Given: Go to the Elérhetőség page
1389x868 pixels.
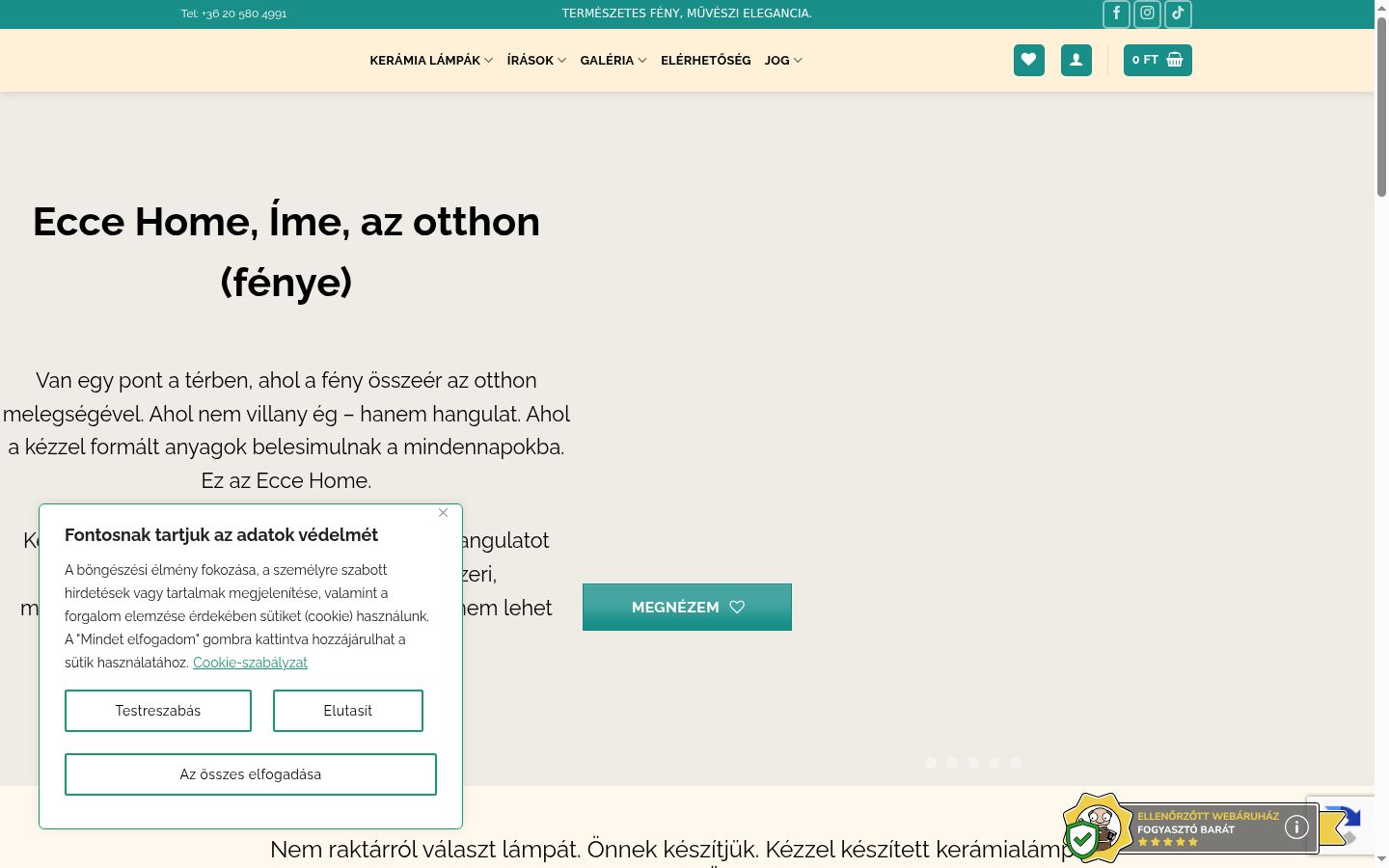Looking at the screenshot, I should click(706, 60).
